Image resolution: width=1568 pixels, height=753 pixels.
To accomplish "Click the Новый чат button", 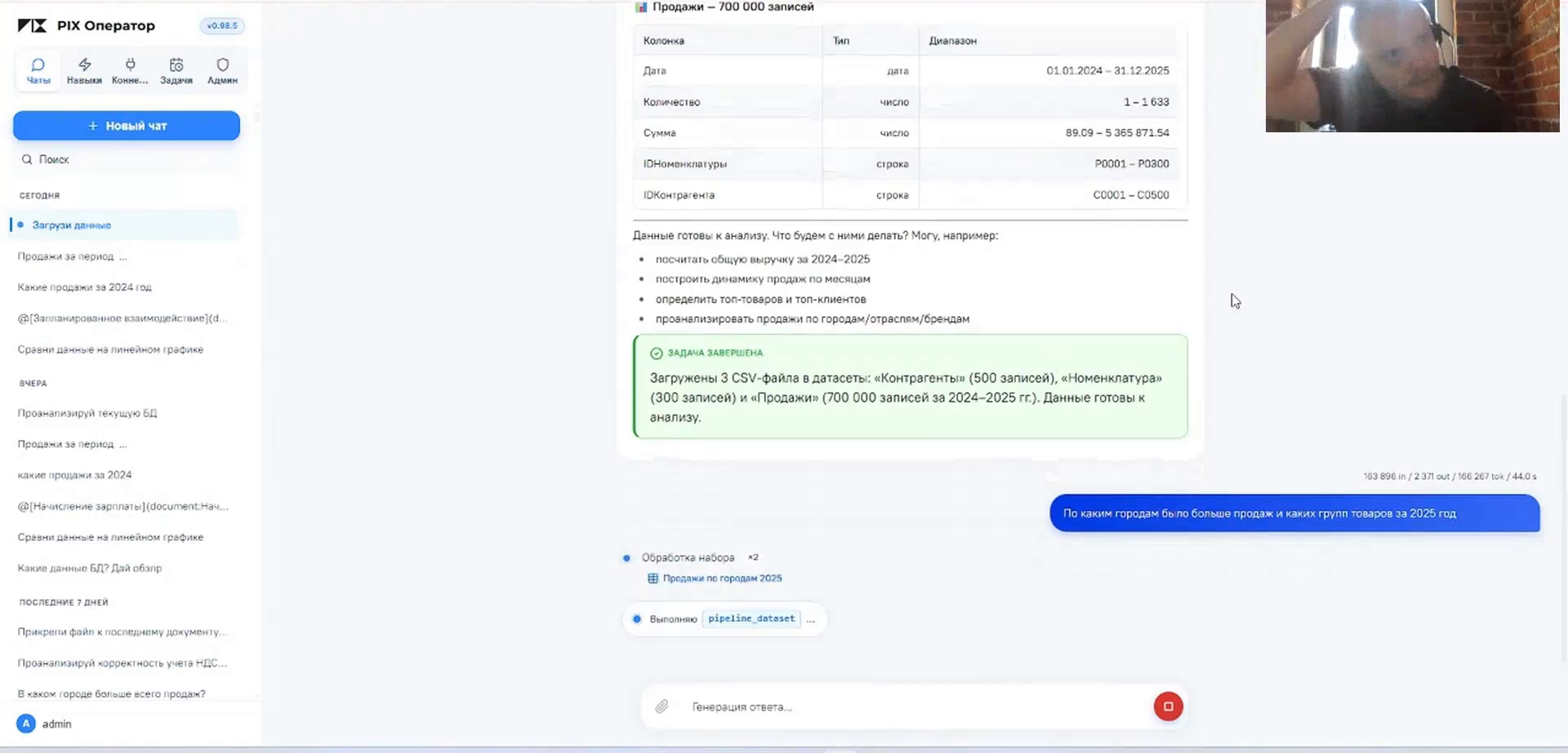I will pyautogui.click(x=127, y=126).
